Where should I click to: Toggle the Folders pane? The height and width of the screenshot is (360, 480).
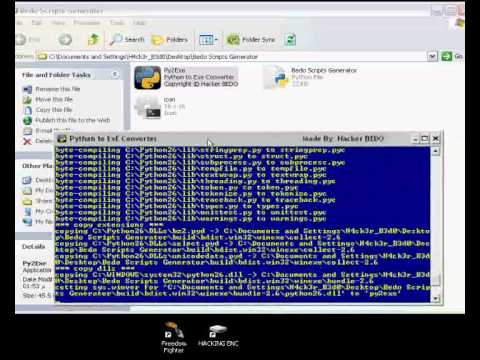[170, 40]
